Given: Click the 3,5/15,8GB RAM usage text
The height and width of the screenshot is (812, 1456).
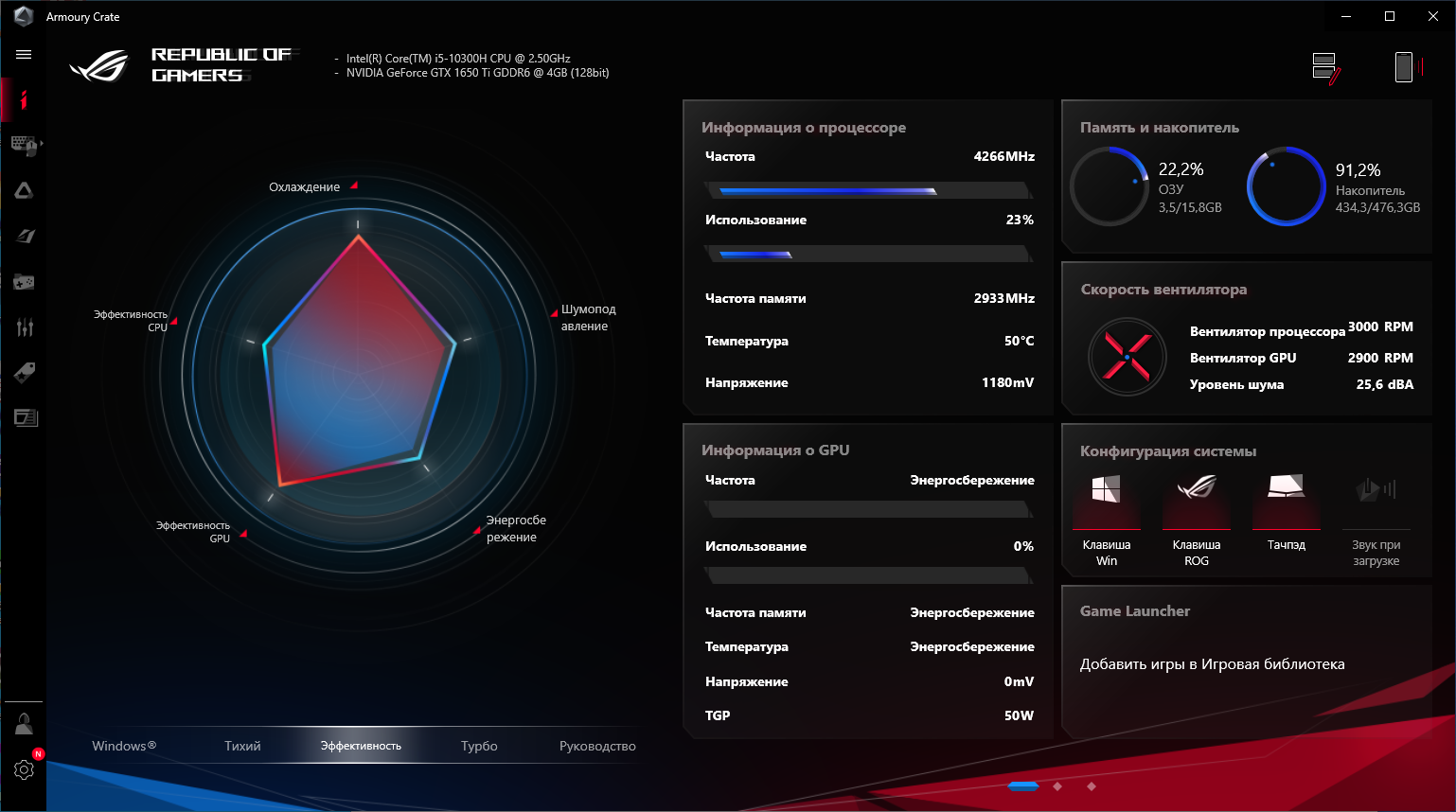Looking at the screenshot, I should coord(1190,207).
